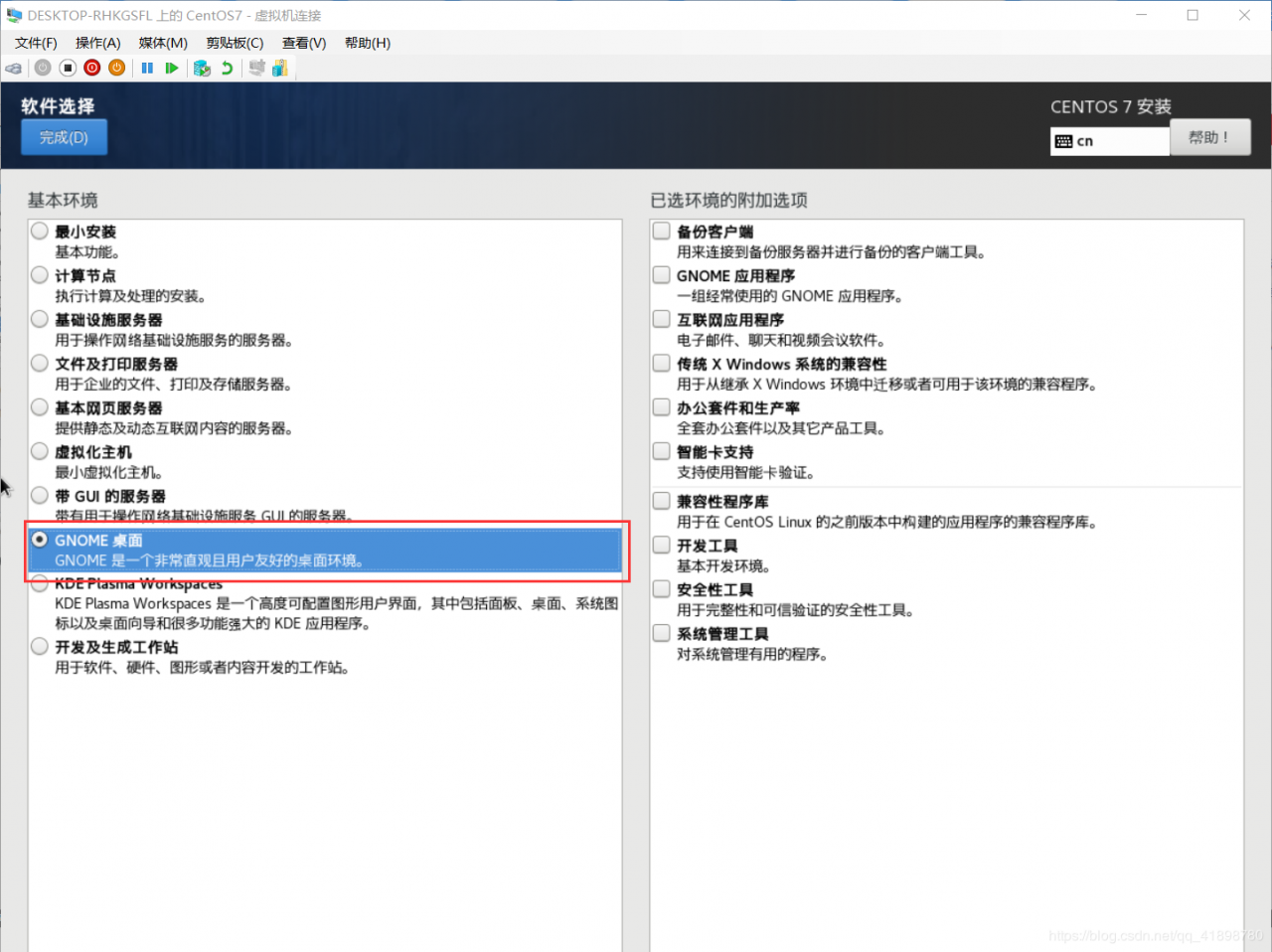Pause the virtual machine
1272x952 pixels.
pyautogui.click(x=147, y=68)
